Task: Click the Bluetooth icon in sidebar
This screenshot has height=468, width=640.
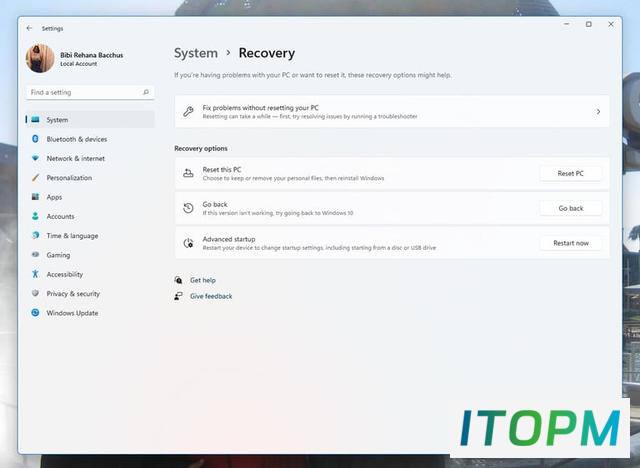Action: tap(36, 139)
